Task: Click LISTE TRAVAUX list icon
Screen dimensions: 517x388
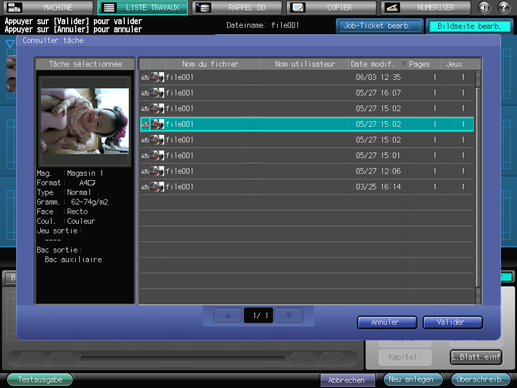Action: [x=108, y=7]
